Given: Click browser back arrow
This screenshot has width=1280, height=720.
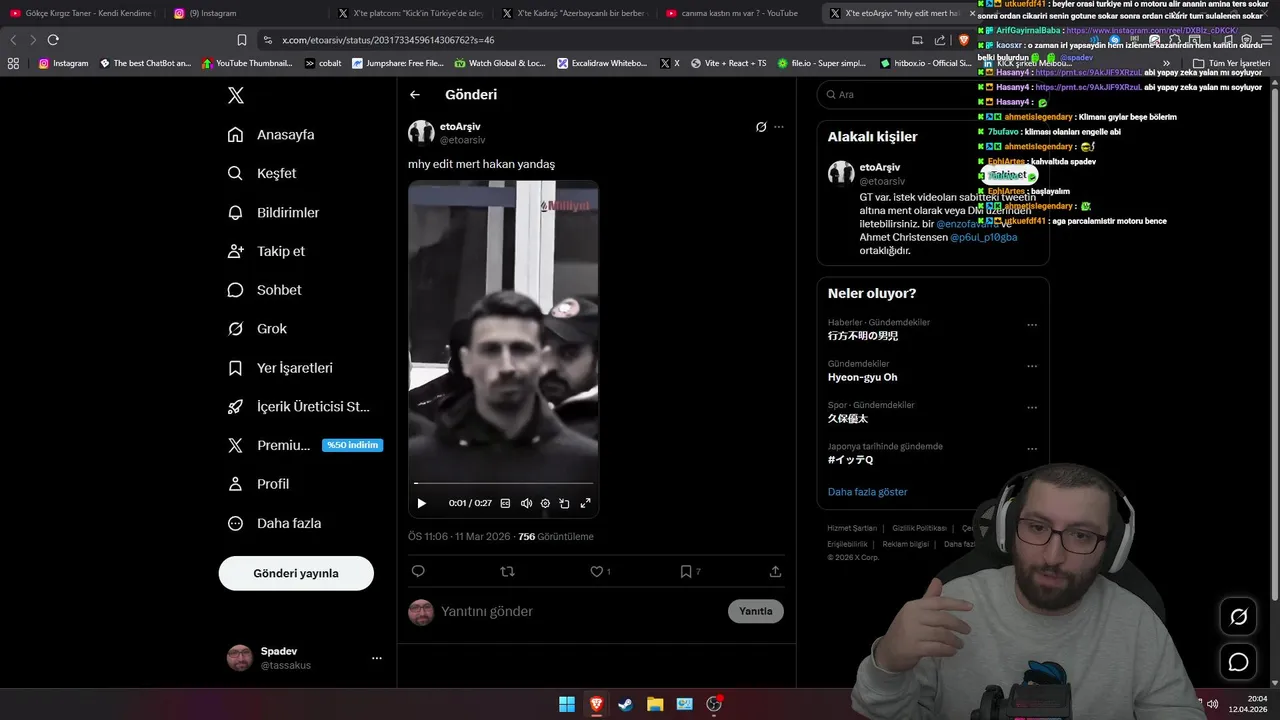Looking at the screenshot, I should (13, 40).
